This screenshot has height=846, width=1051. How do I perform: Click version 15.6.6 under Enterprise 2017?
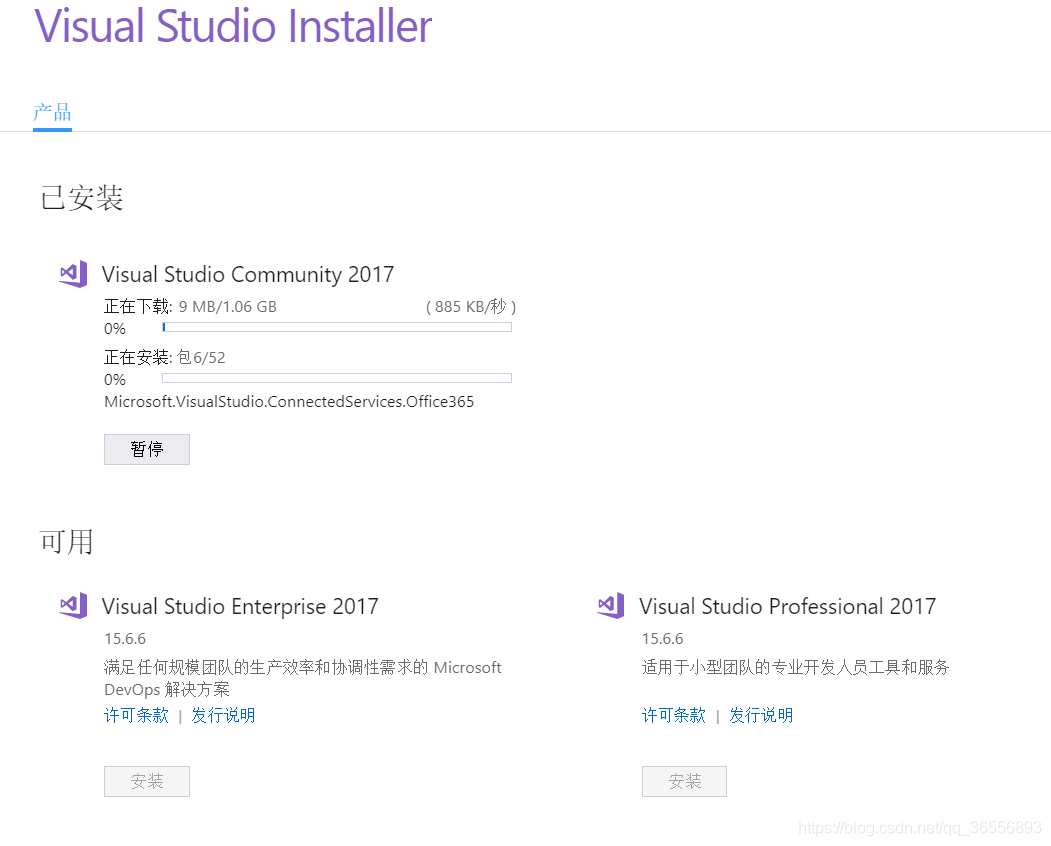(x=125, y=639)
